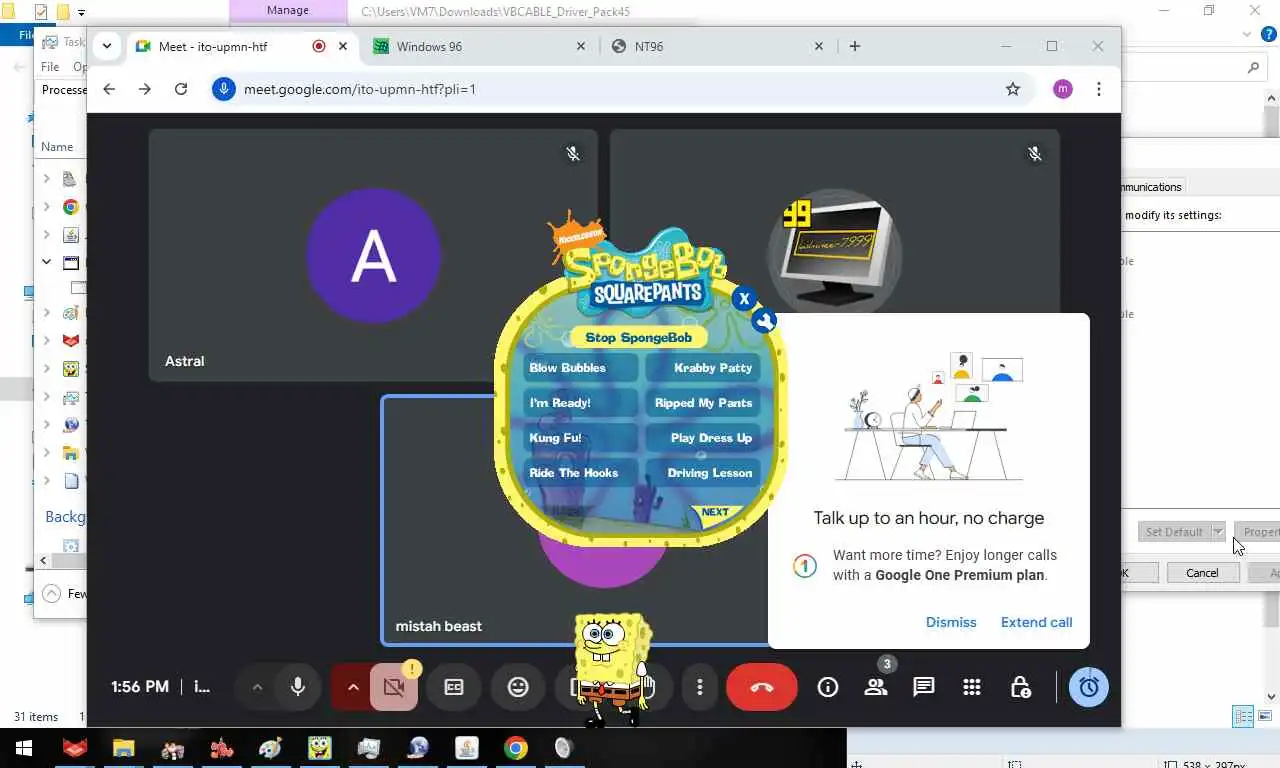This screenshot has height=768, width=1280.
Task: Open the activities grid icon
Action: point(972,687)
